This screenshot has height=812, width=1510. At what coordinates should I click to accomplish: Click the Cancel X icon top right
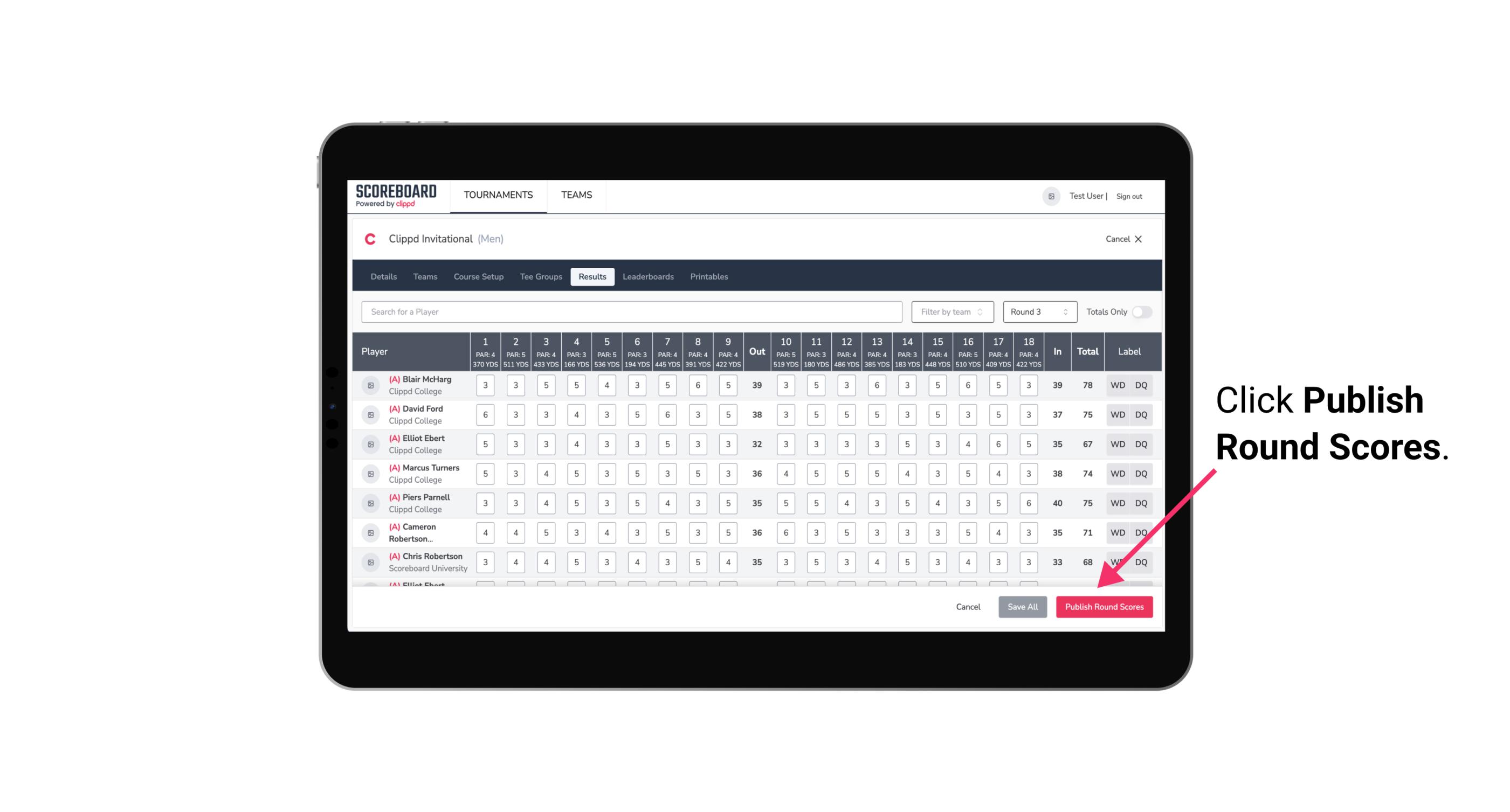click(1138, 238)
